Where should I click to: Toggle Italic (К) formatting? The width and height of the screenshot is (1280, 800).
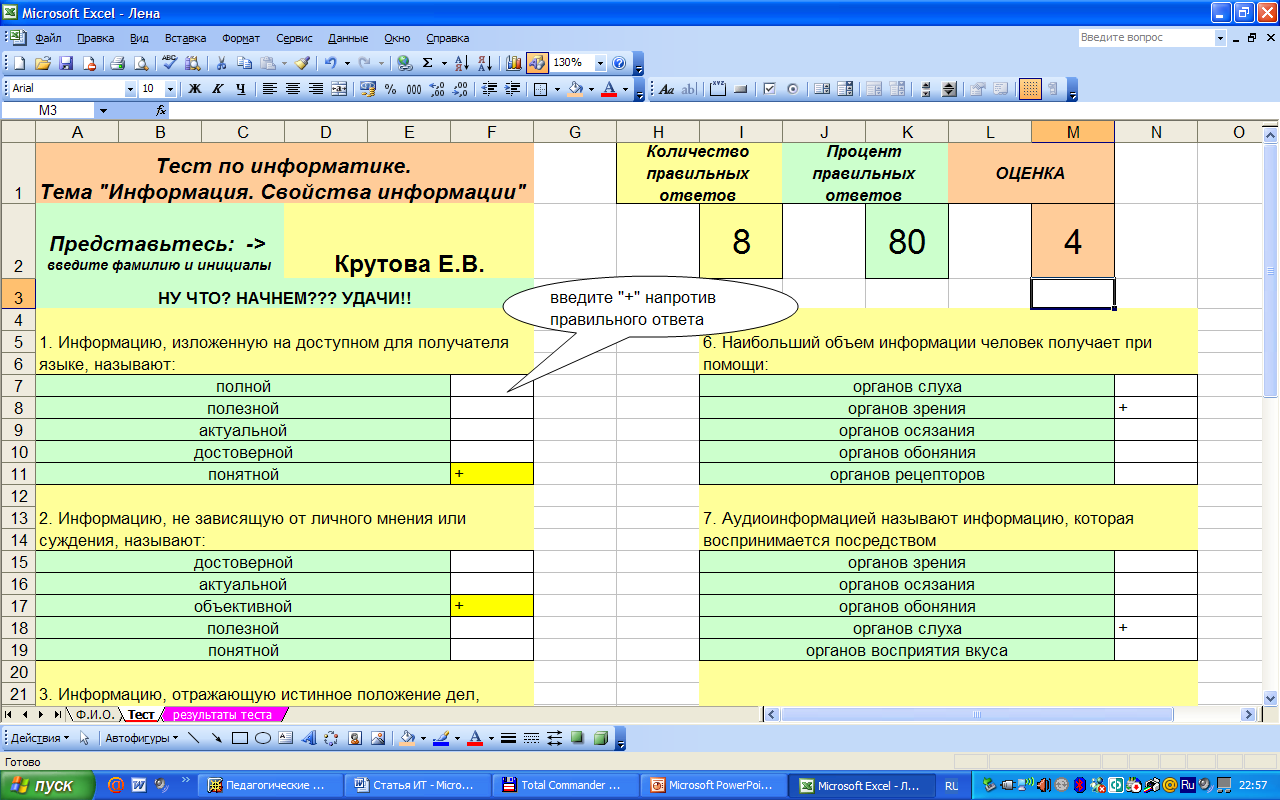[218, 89]
